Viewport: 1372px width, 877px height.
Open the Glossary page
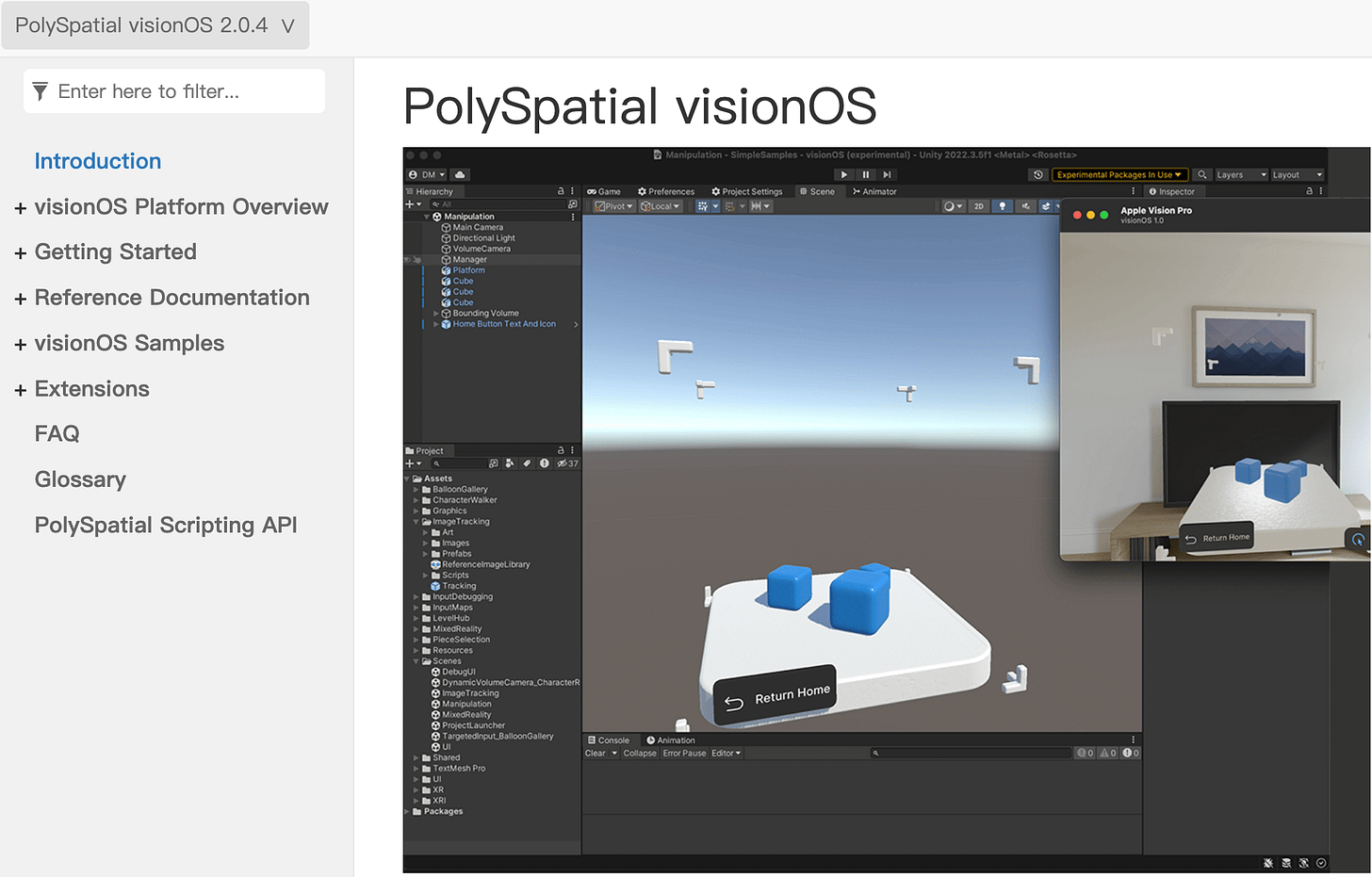pyautogui.click(x=80, y=479)
